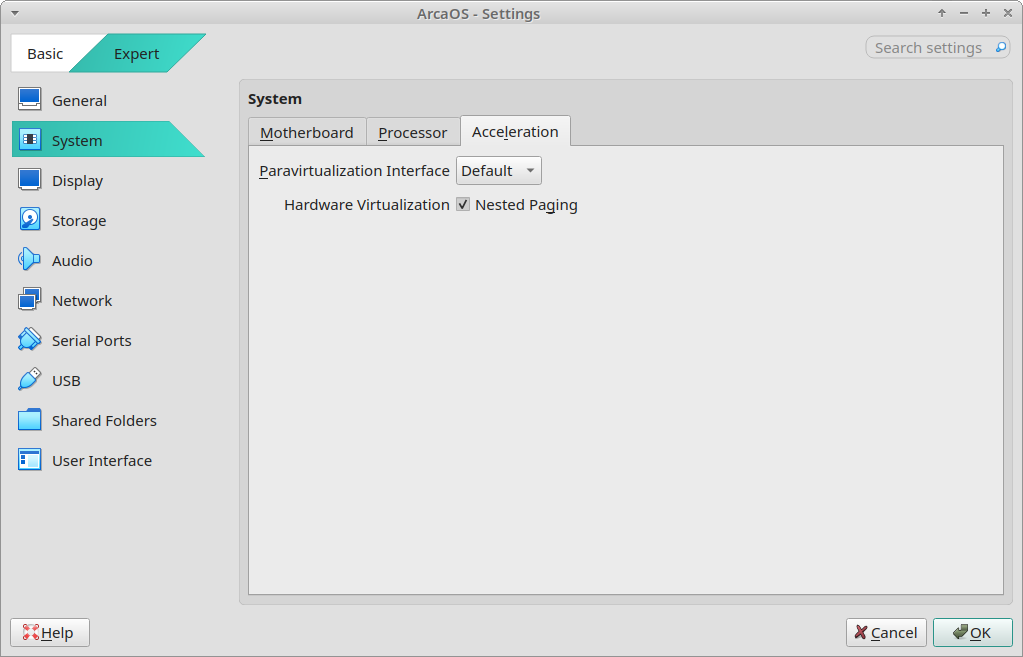Switch to Expert mode
The image size is (1023, 657).
(x=136, y=53)
